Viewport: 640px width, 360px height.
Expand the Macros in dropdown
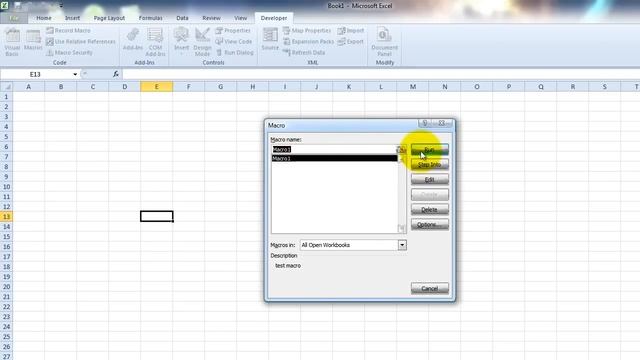402,245
